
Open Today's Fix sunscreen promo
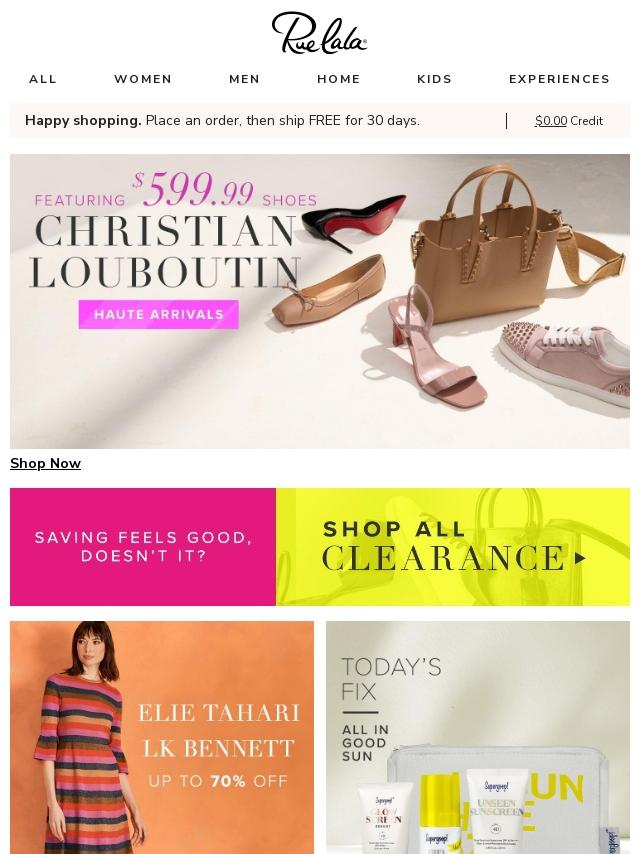478,737
